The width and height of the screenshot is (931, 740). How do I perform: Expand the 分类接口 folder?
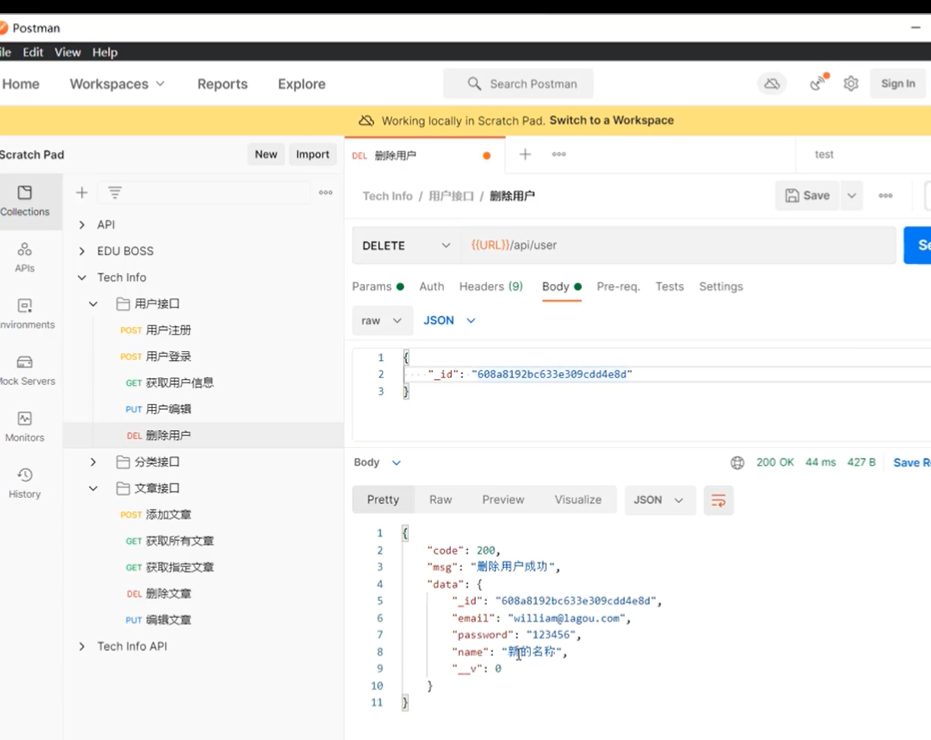[93, 462]
